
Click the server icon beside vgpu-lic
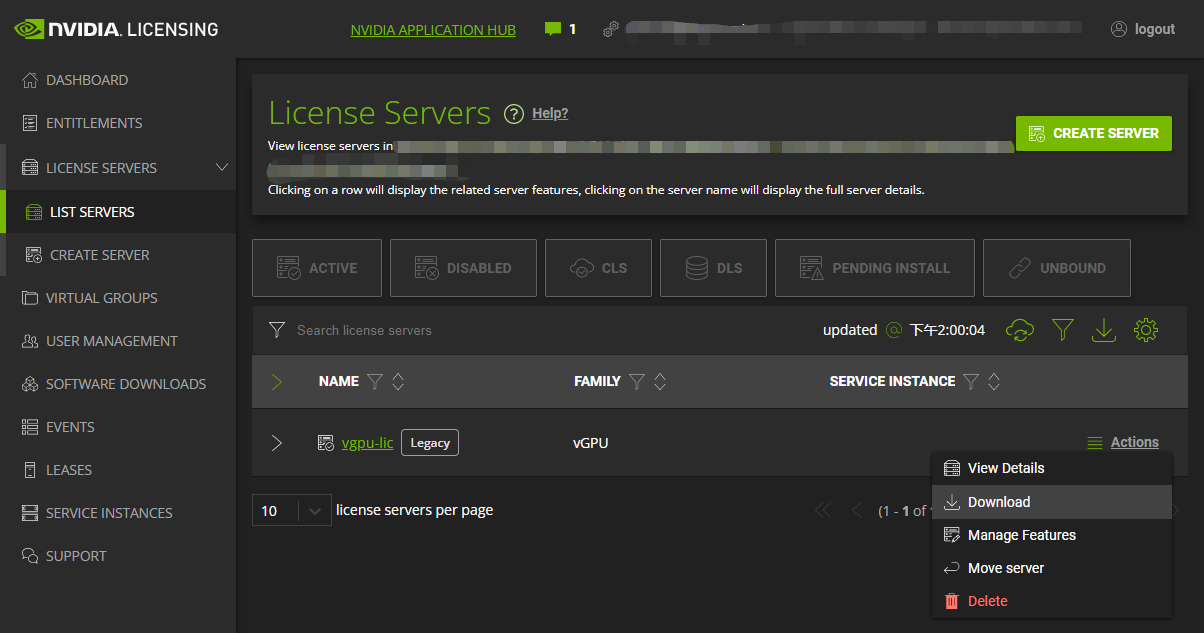point(325,442)
